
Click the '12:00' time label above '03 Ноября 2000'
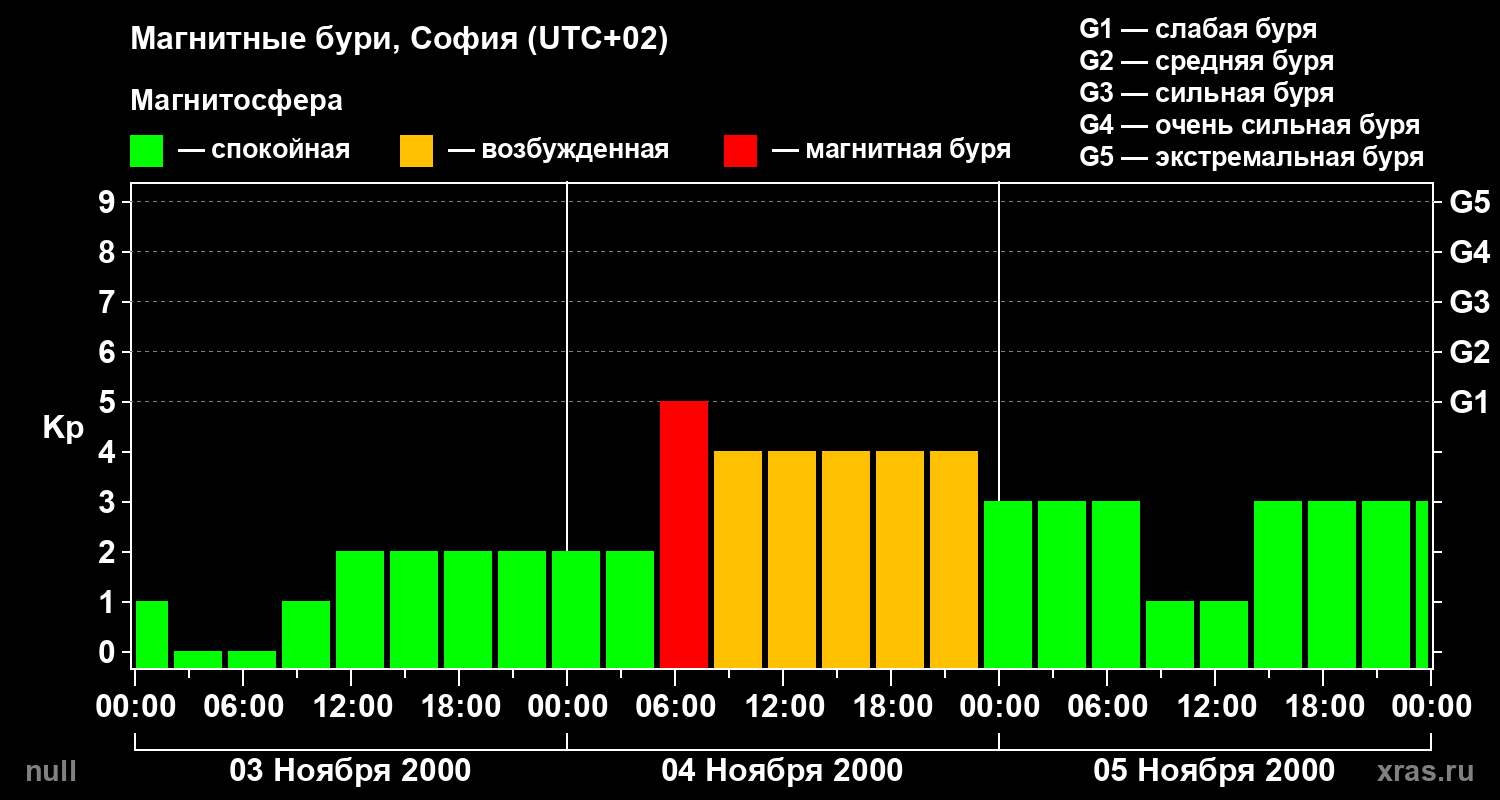[351, 706]
